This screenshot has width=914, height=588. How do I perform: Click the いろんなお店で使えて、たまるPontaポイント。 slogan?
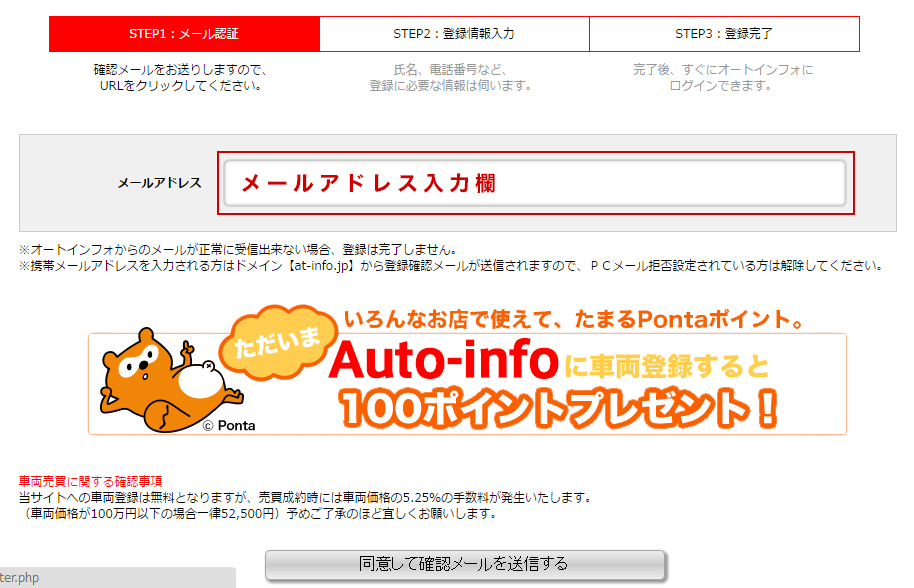pos(574,319)
